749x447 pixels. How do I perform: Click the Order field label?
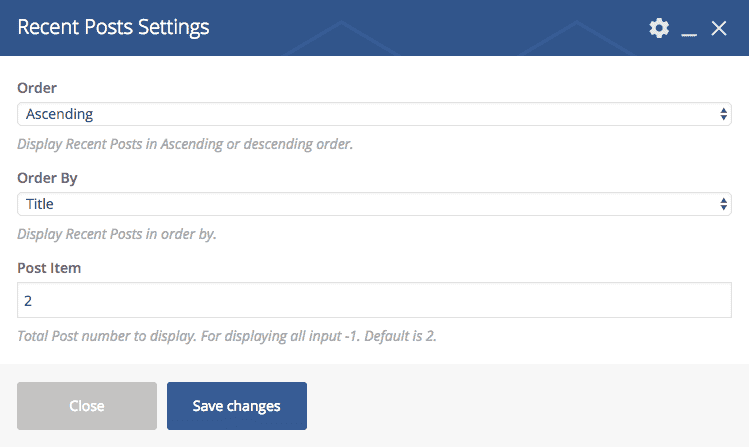pyautogui.click(x=37, y=88)
